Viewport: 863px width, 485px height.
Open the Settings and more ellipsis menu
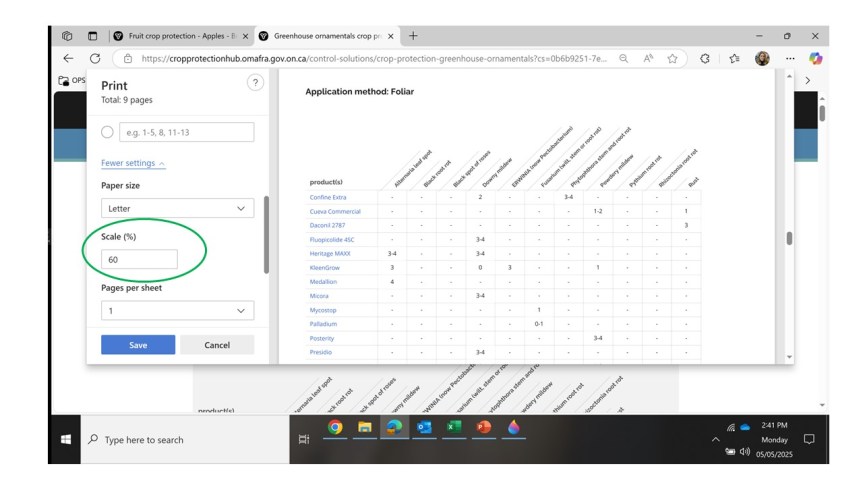790,58
